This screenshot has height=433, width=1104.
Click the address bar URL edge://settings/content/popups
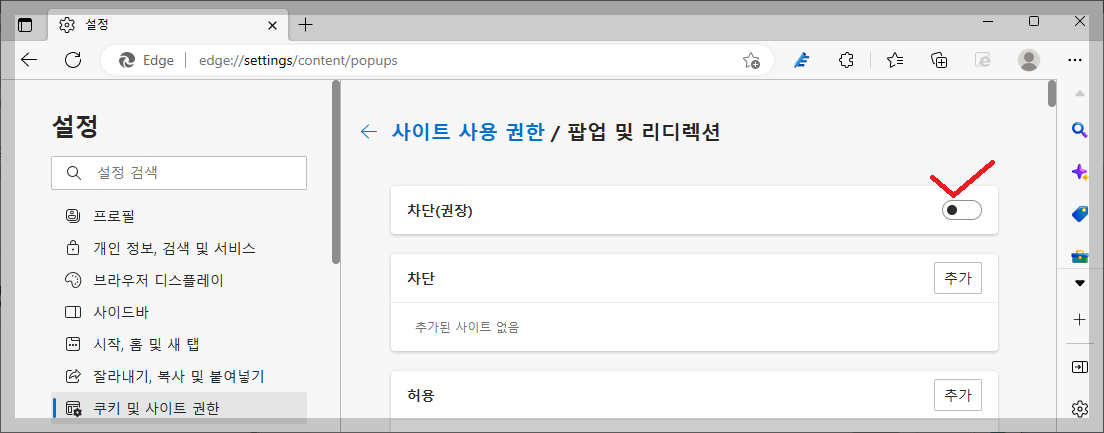[298, 61]
